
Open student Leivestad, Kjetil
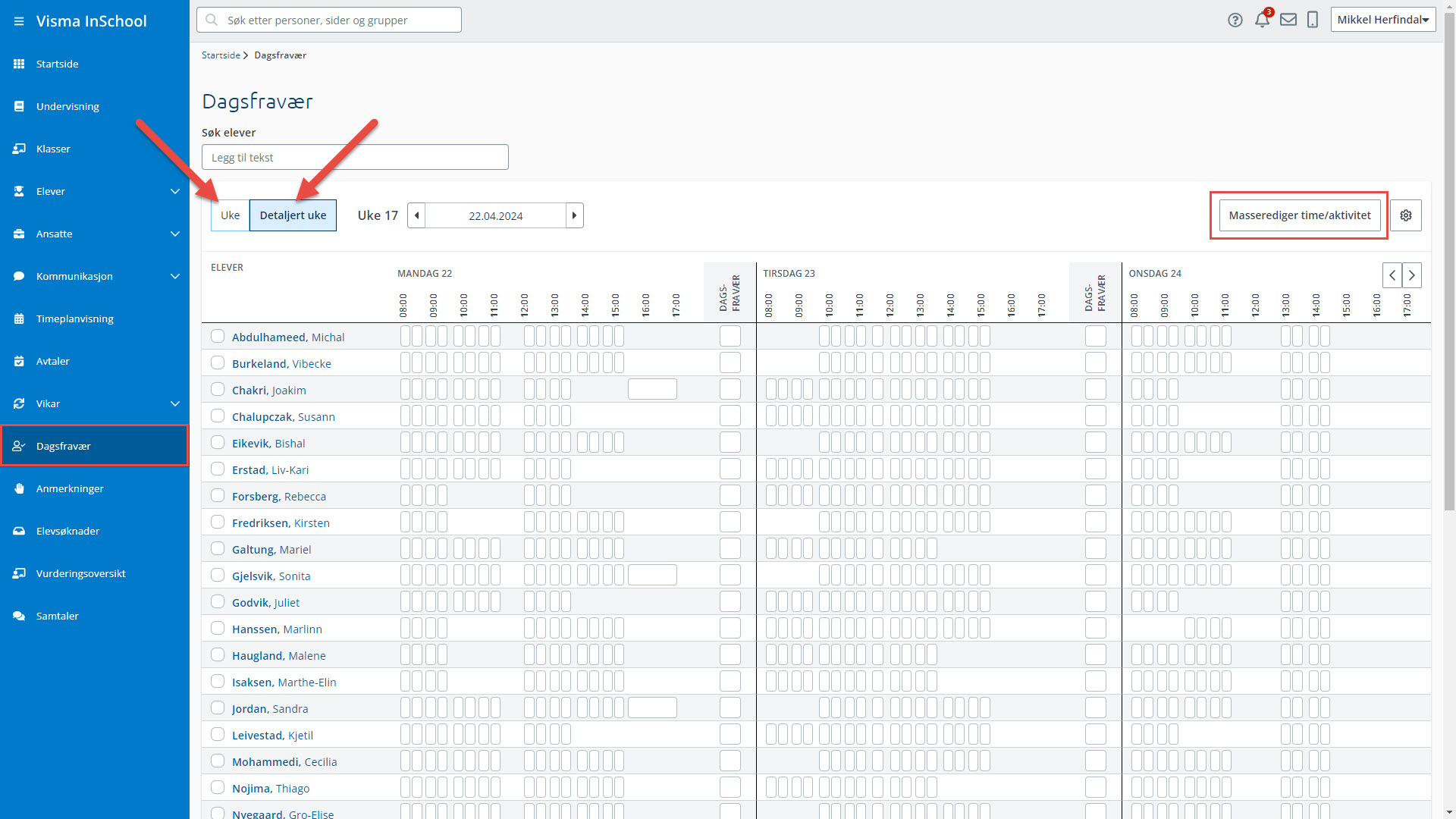coord(272,736)
